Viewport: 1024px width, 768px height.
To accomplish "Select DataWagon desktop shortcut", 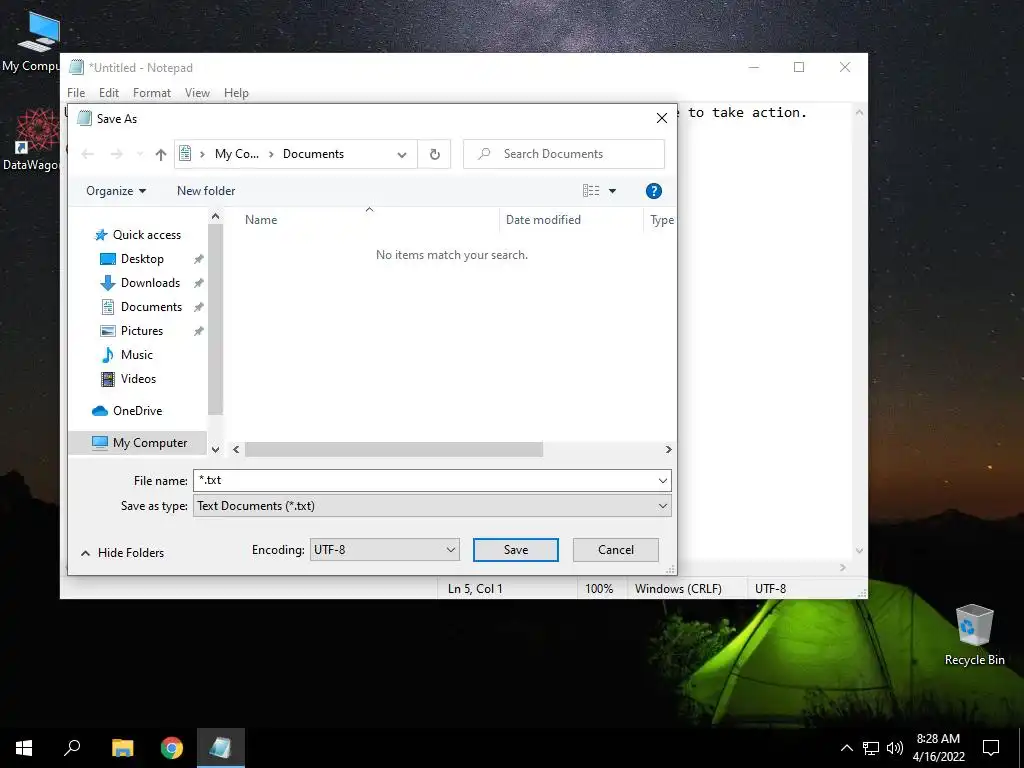I will pyautogui.click(x=30, y=140).
